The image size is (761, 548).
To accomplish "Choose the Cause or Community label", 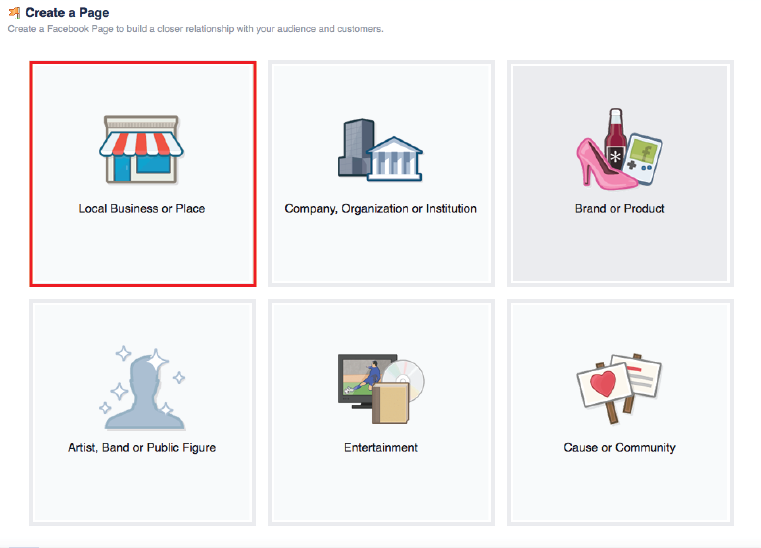I will [x=619, y=447].
